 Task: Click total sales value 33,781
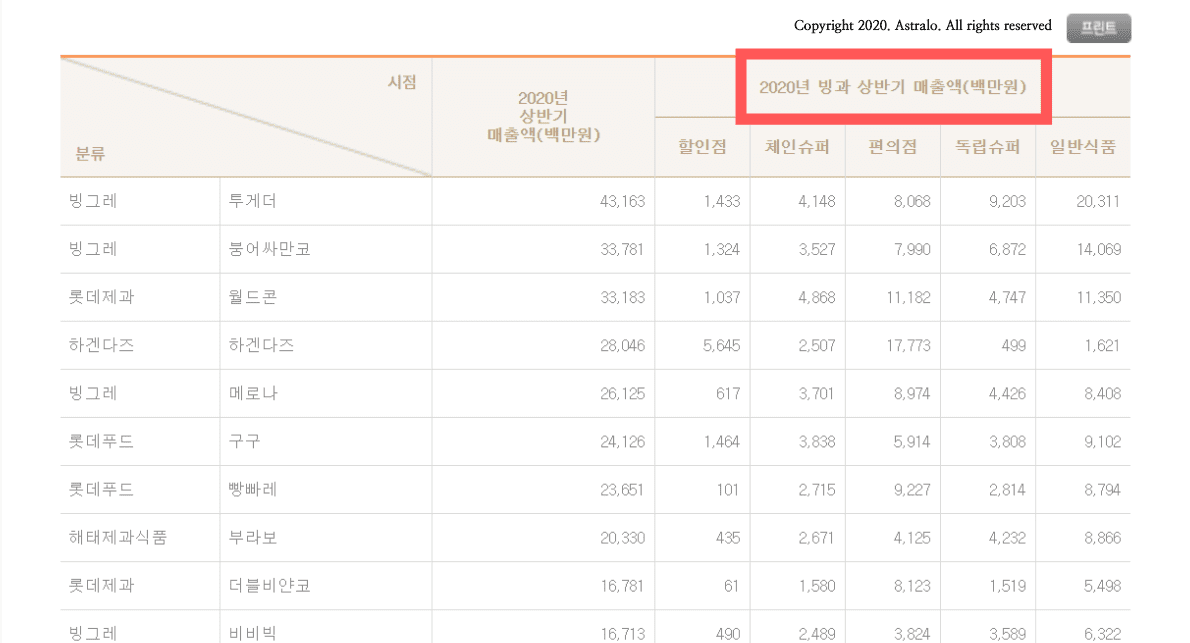click(622, 249)
